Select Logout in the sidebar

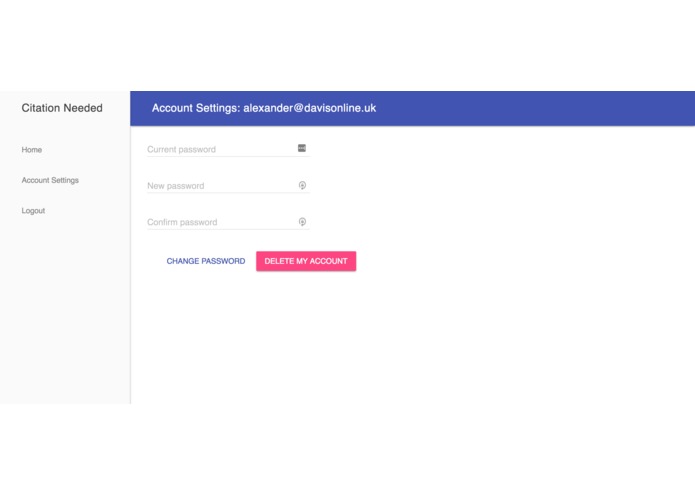tap(33, 210)
